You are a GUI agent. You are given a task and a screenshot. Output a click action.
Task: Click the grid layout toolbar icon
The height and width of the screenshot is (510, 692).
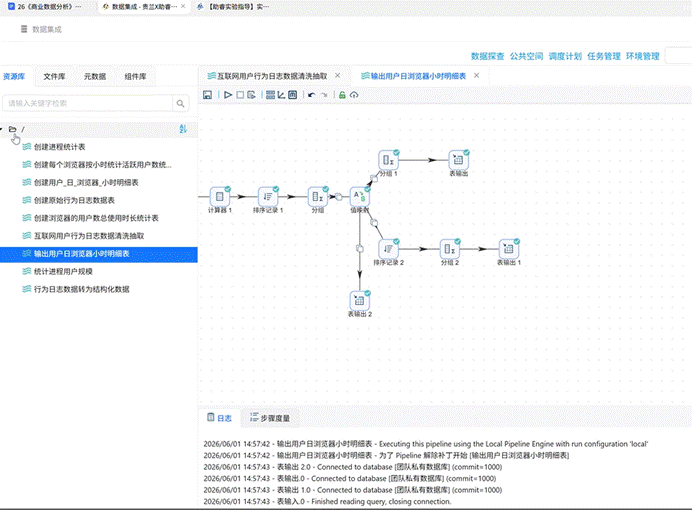271,95
